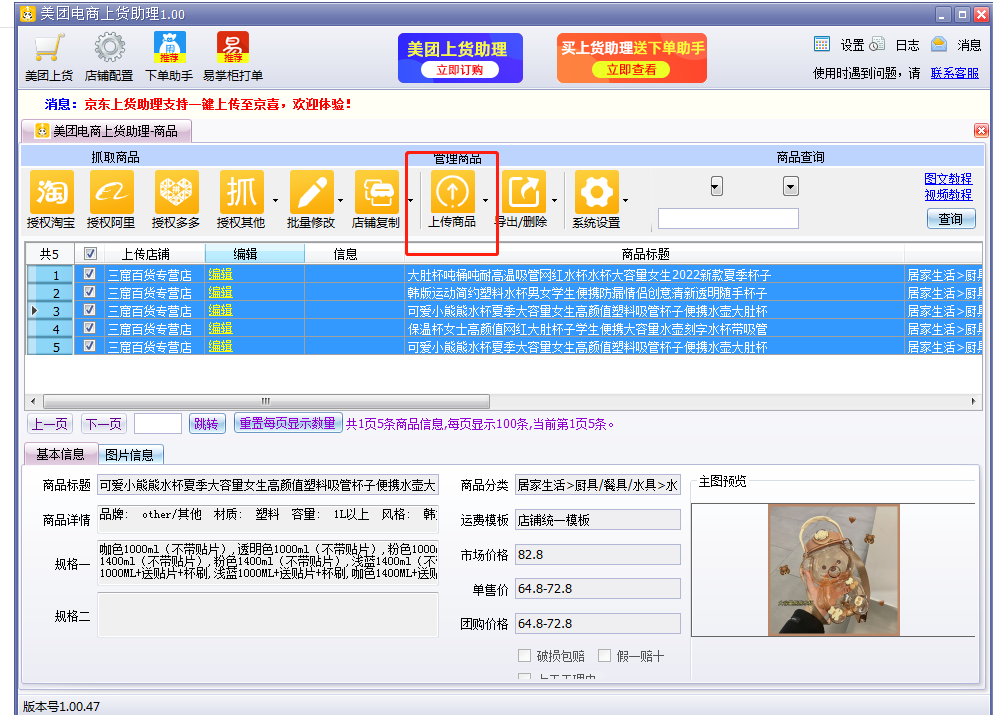Click the 编辑 column header
Viewport: 993px width, 715px height.
pyautogui.click(x=255, y=254)
